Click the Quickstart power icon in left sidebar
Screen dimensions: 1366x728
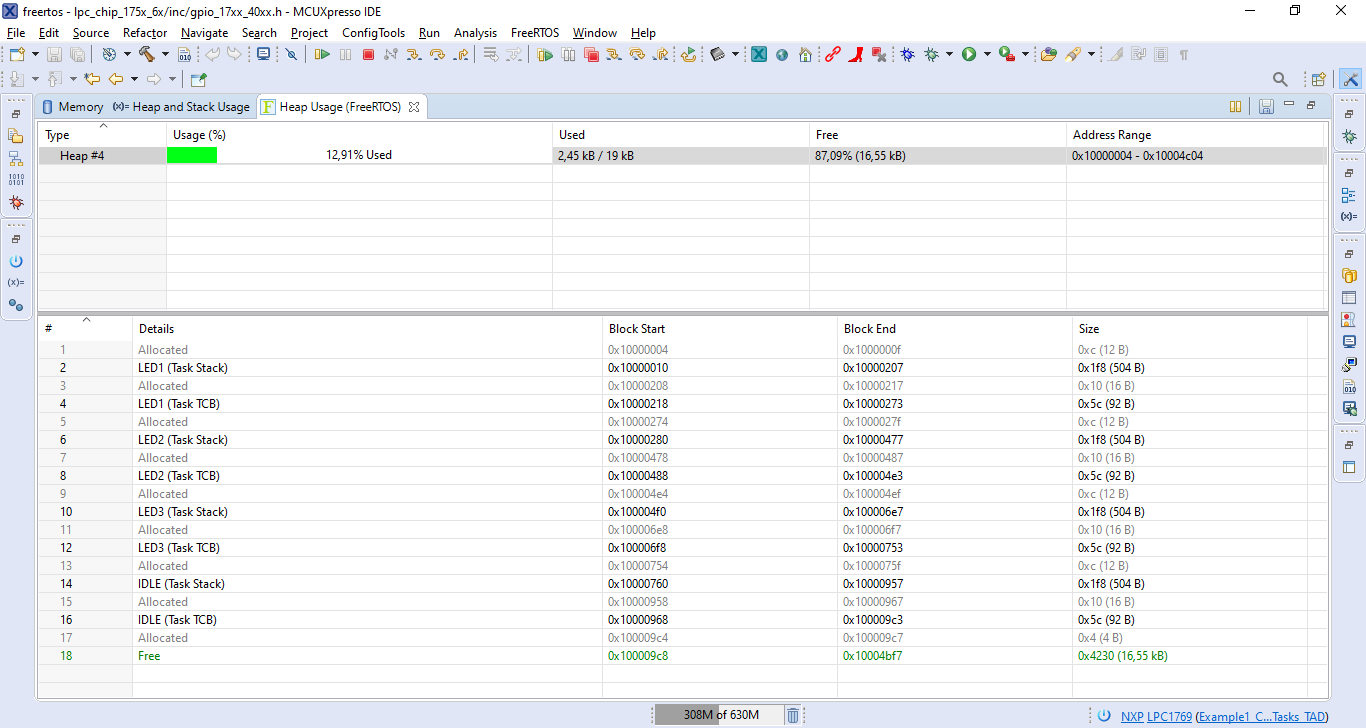[16, 261]
